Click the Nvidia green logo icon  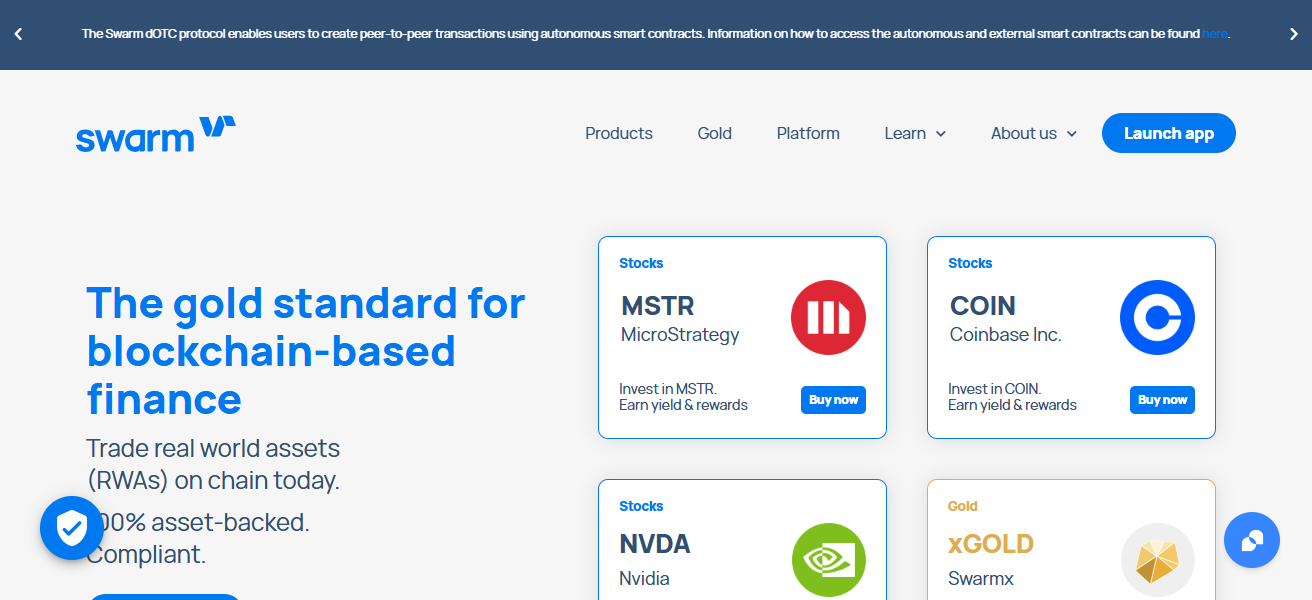point(828,561)
